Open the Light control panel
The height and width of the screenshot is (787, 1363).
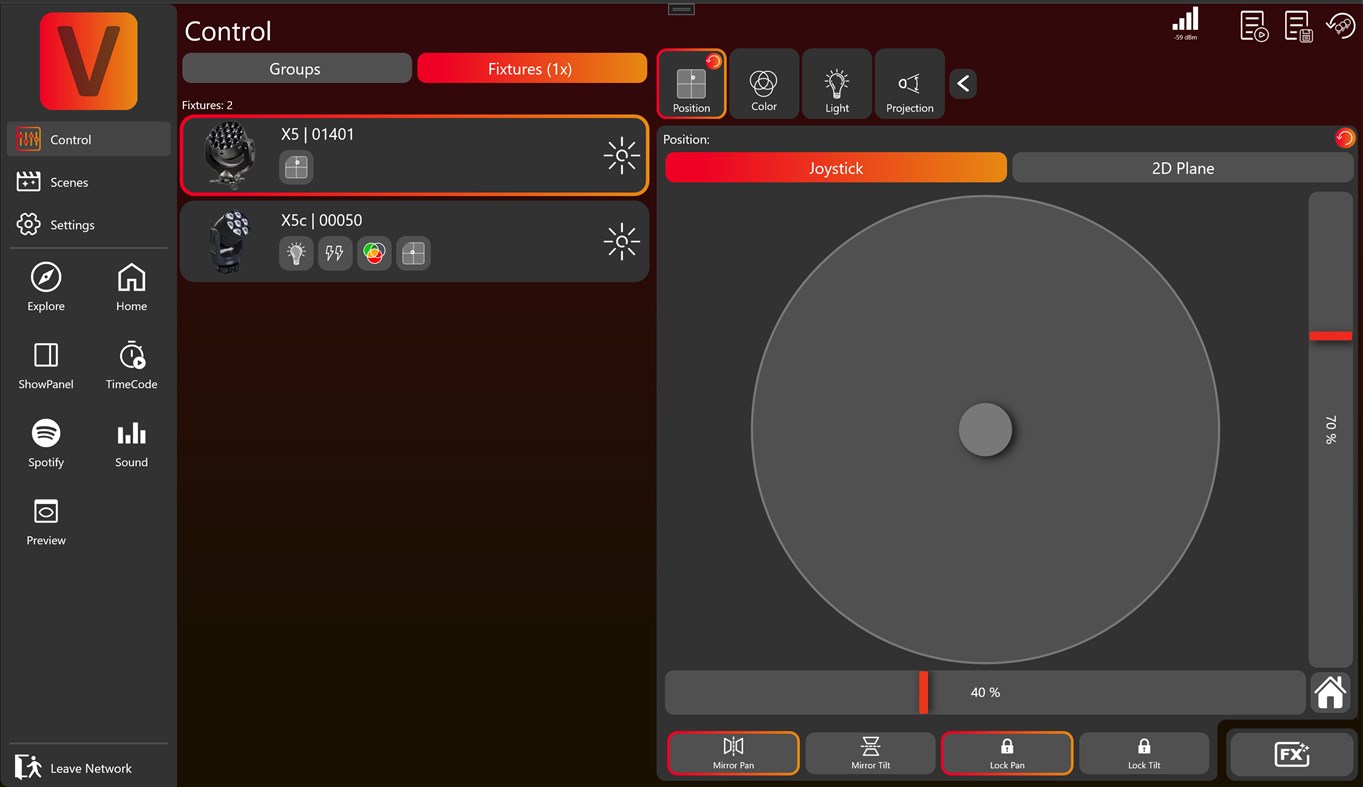(x=836, y=84)
